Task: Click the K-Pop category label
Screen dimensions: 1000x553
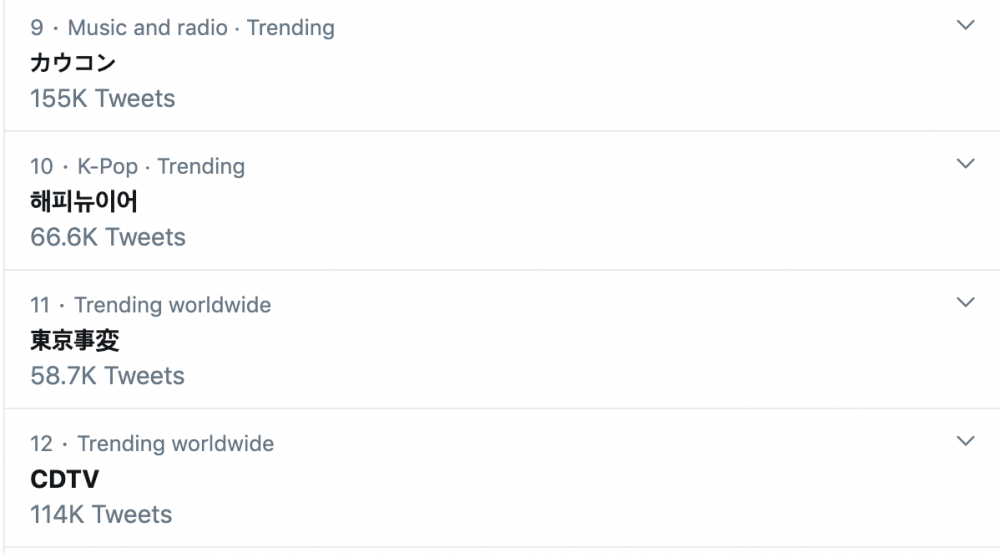Action: point(107,166)
